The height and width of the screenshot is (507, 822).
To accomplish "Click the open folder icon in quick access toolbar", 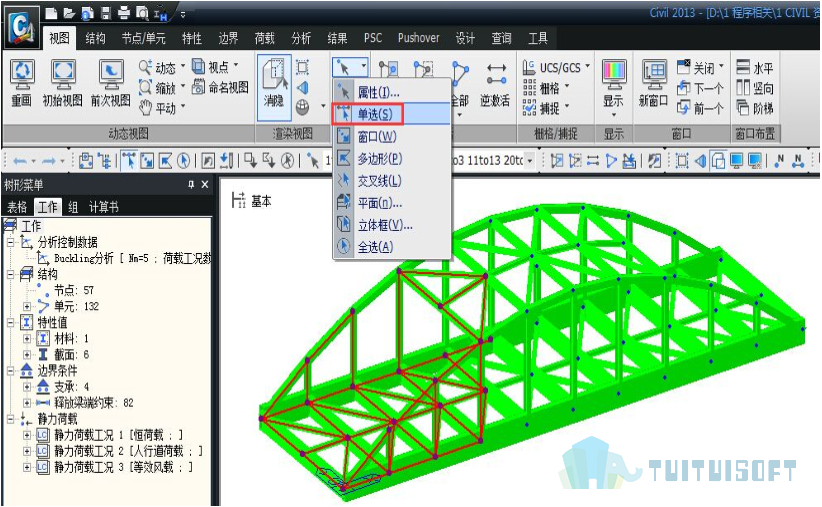I will (69, 13).
